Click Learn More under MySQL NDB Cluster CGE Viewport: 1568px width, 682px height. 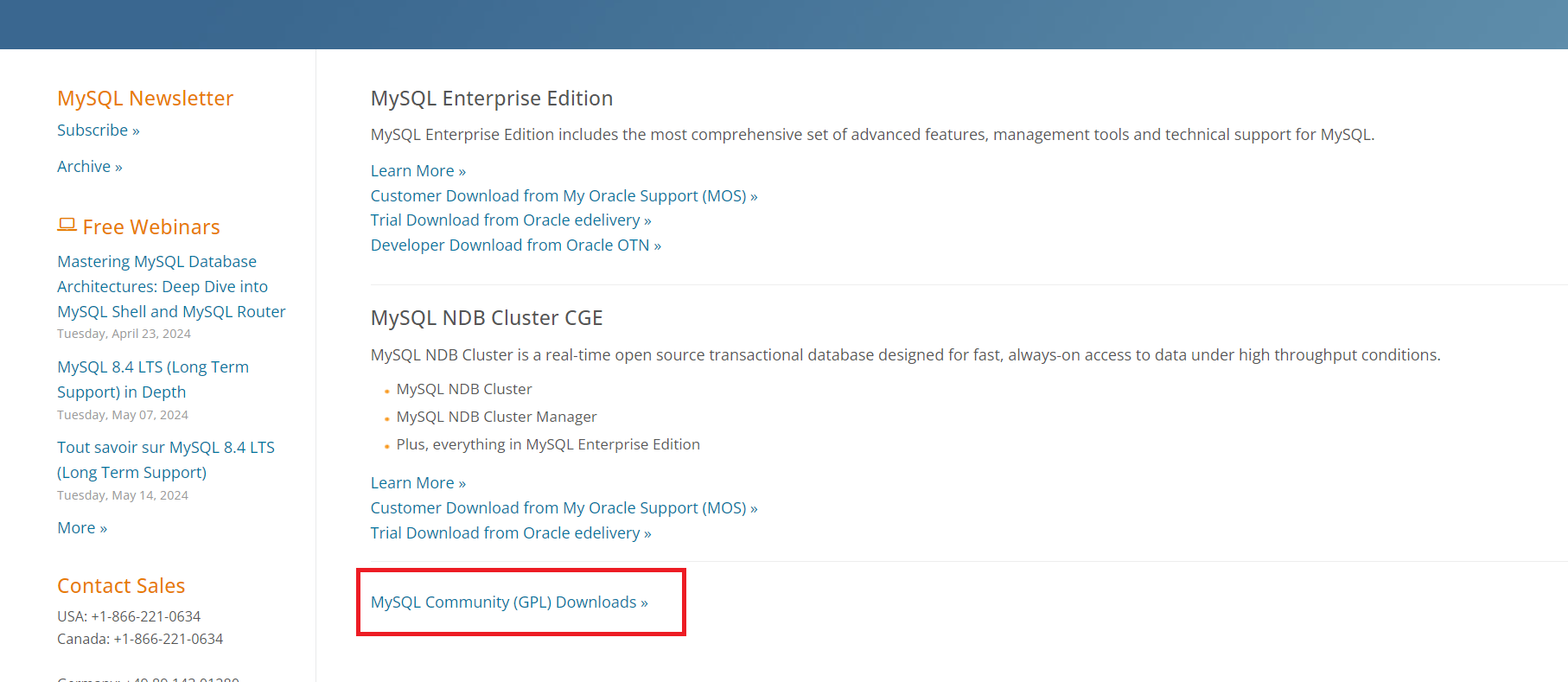point(418,483)
